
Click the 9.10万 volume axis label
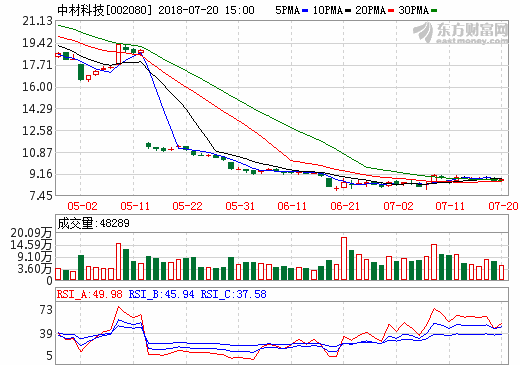(x=34, y=257)
